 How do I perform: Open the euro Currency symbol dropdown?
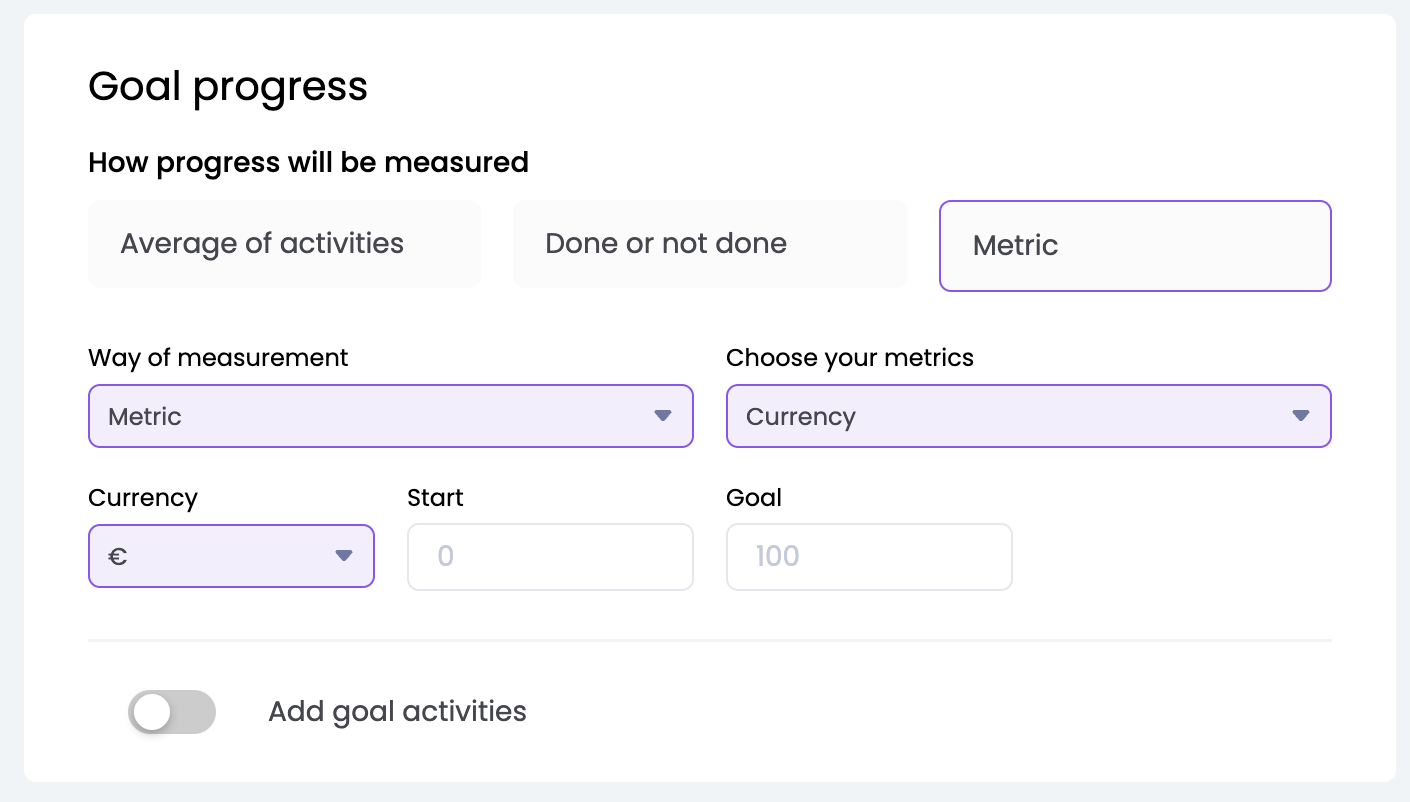coord(231,556)
